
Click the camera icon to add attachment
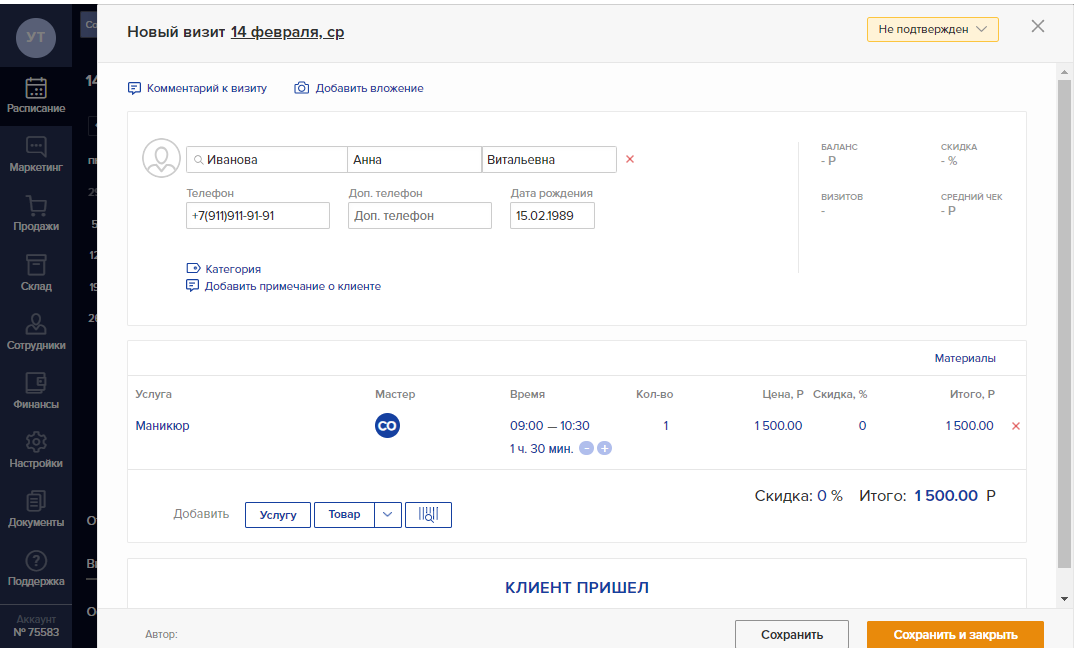(x=302, y=88)
